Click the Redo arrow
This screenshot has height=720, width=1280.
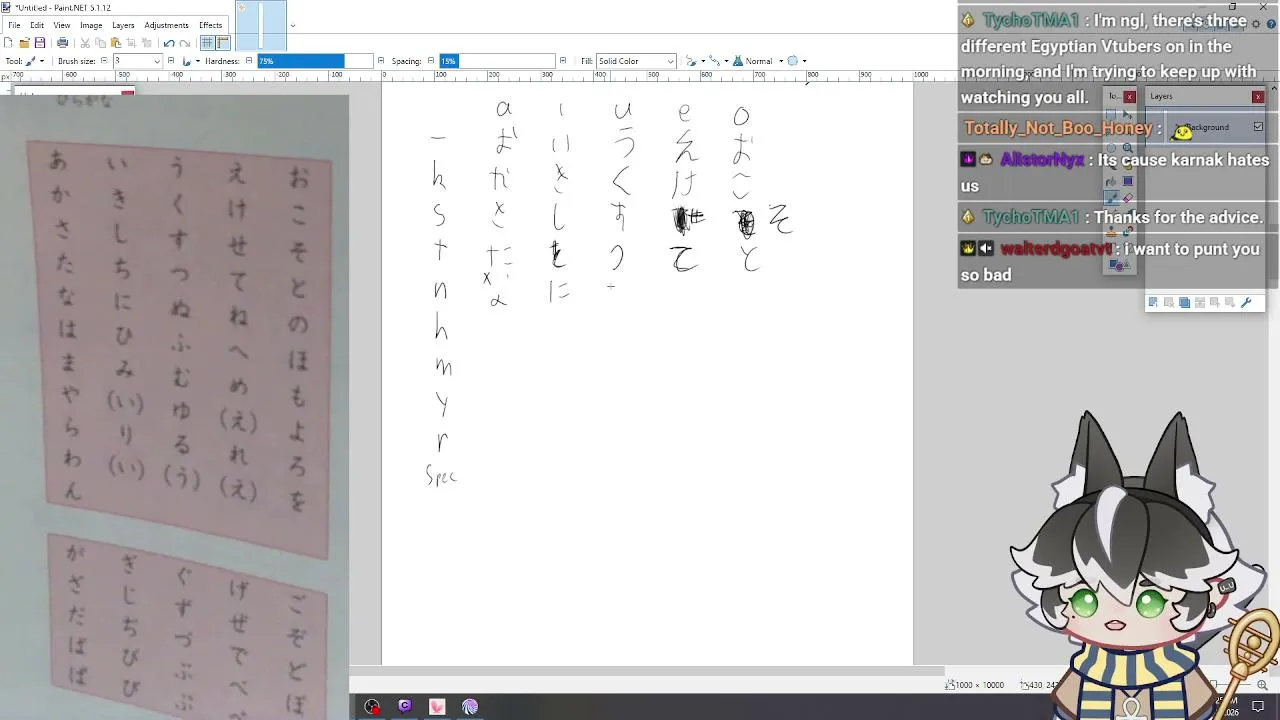(x=185, y=43)
